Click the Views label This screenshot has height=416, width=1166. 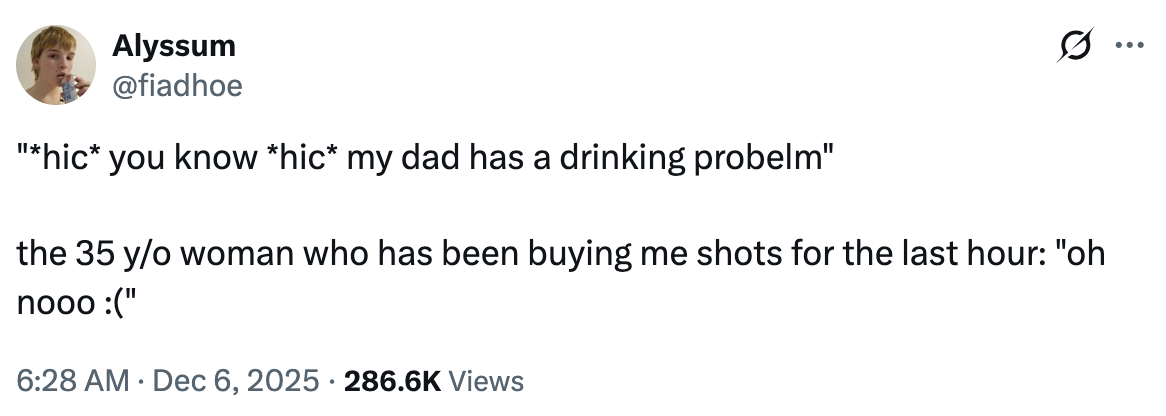[x=485, y=381]
